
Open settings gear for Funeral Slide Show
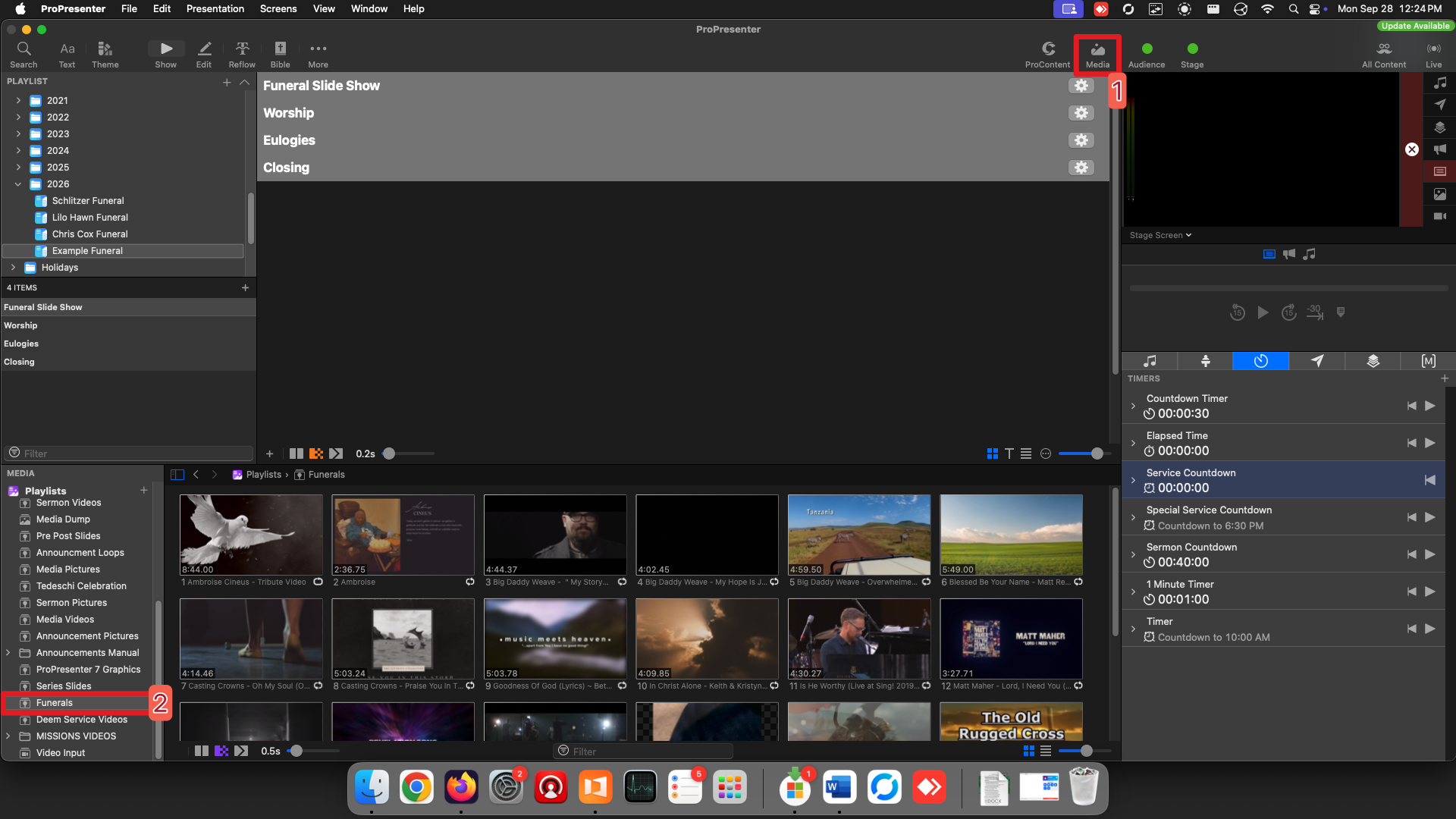click(1081, 86)
